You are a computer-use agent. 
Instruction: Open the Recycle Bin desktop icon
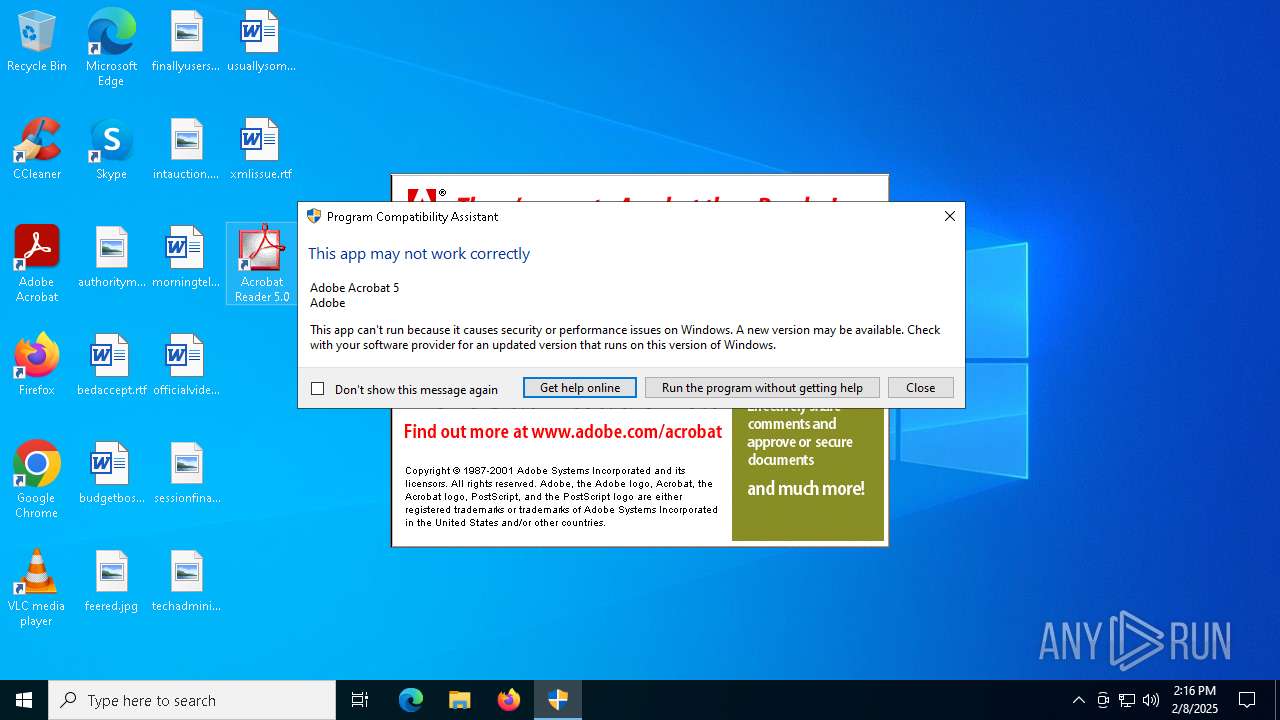coord(37,42)
